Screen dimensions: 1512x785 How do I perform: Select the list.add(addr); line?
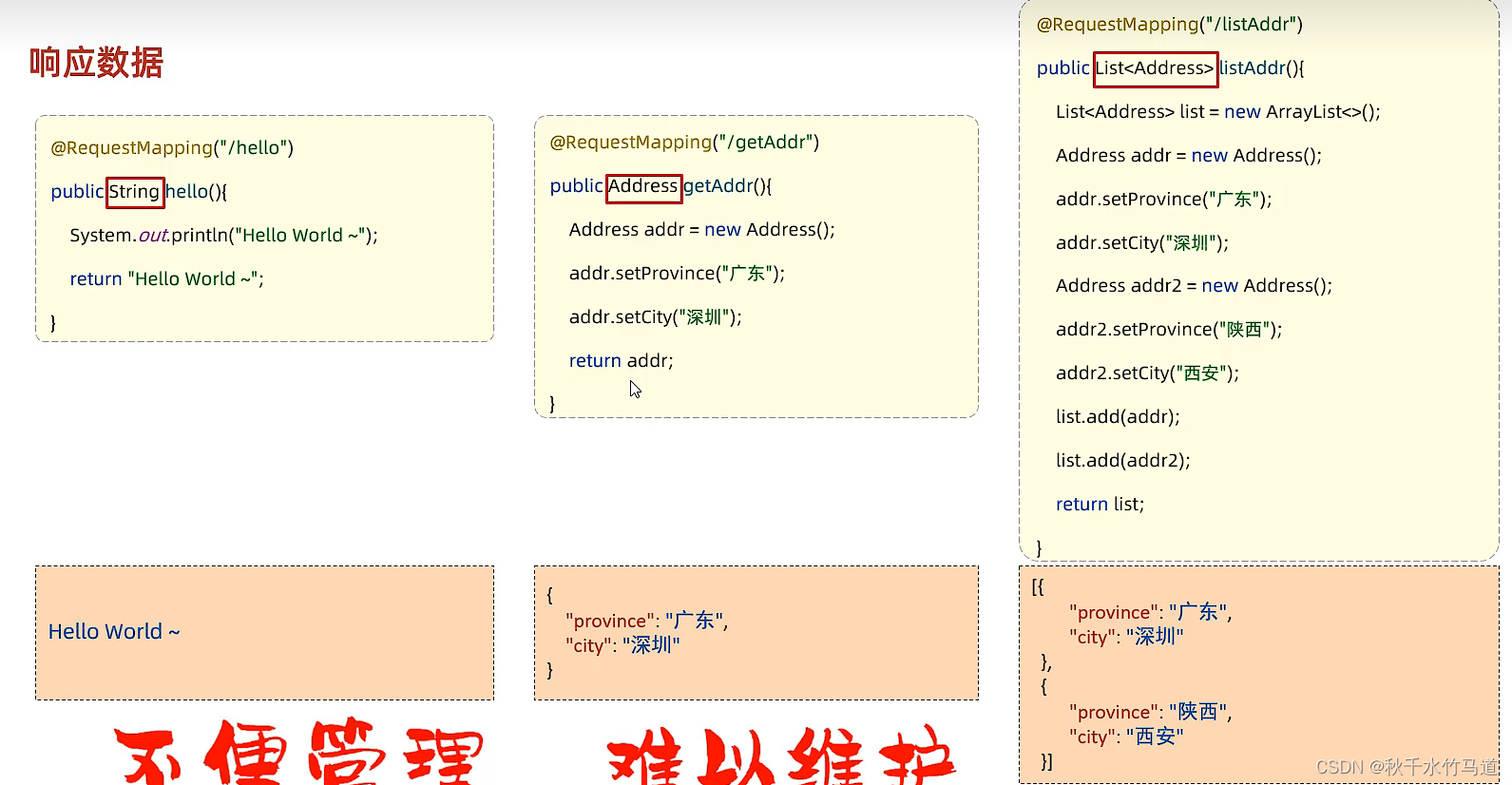1118,416
